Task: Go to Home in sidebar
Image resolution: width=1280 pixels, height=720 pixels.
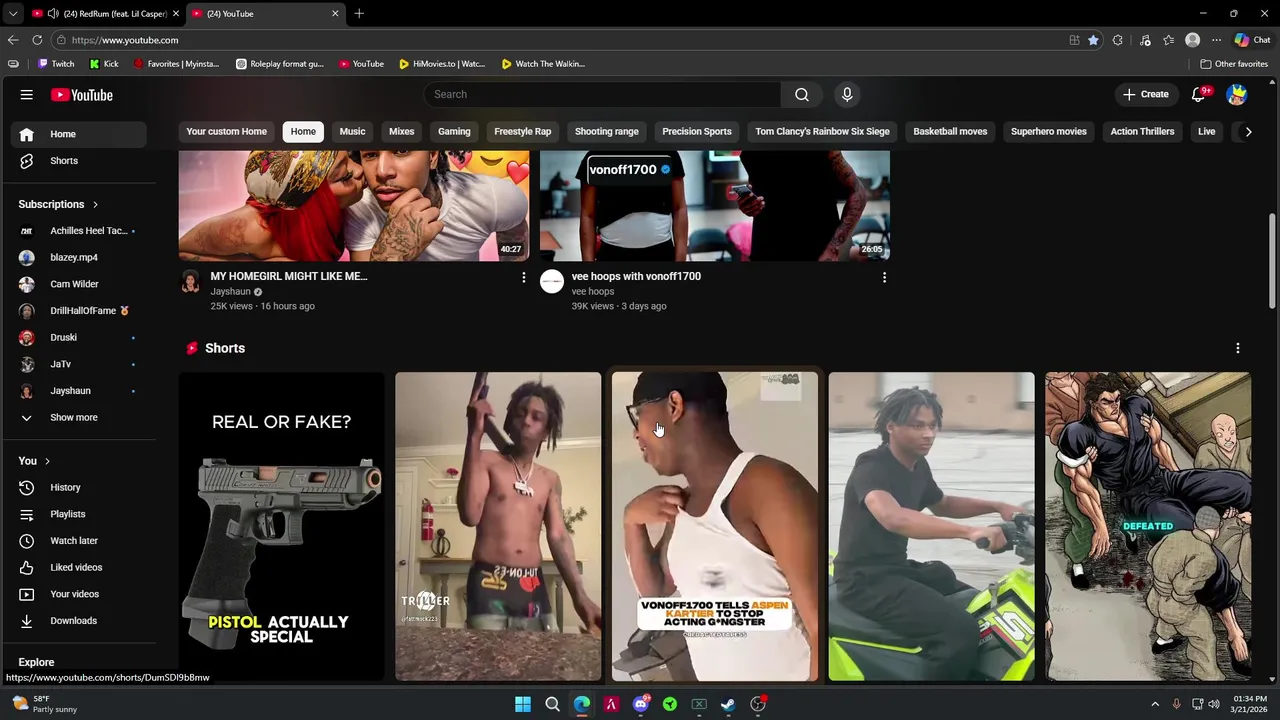Action: (x=77, y=134)
